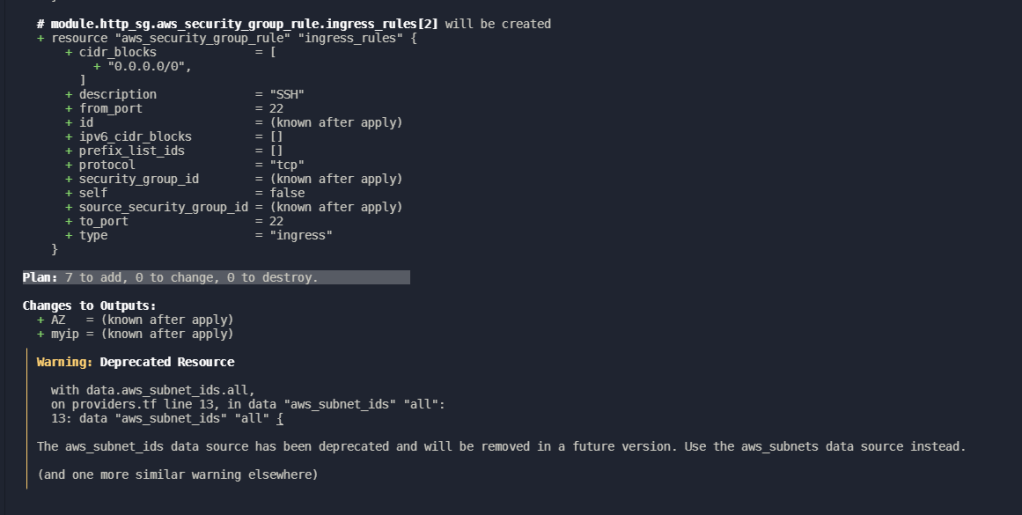
Task: Click the cidr_blocks attribute name
Action: click(117, 52)
